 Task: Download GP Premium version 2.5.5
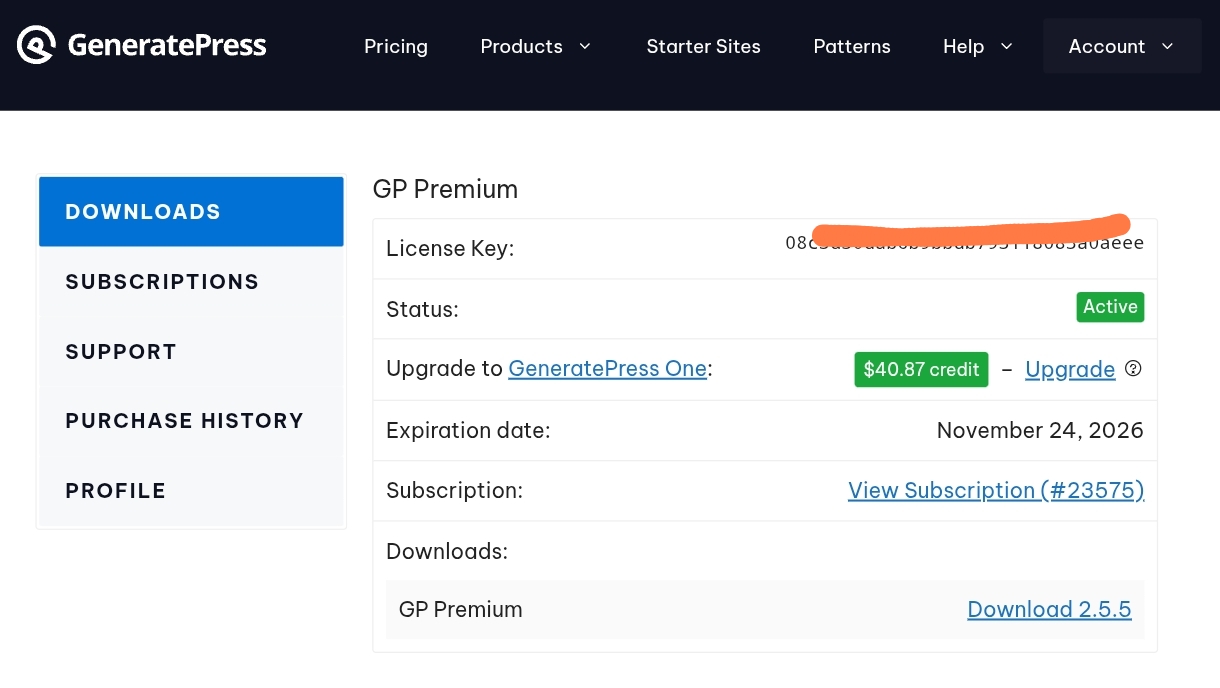[x=1049, y=609]
